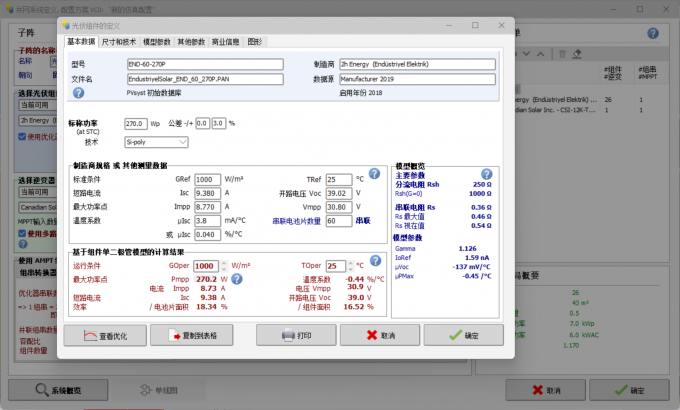Toggle 使用多路 checkbox in background window
Viewport: 680px width, 410px height.
[22, 233]
